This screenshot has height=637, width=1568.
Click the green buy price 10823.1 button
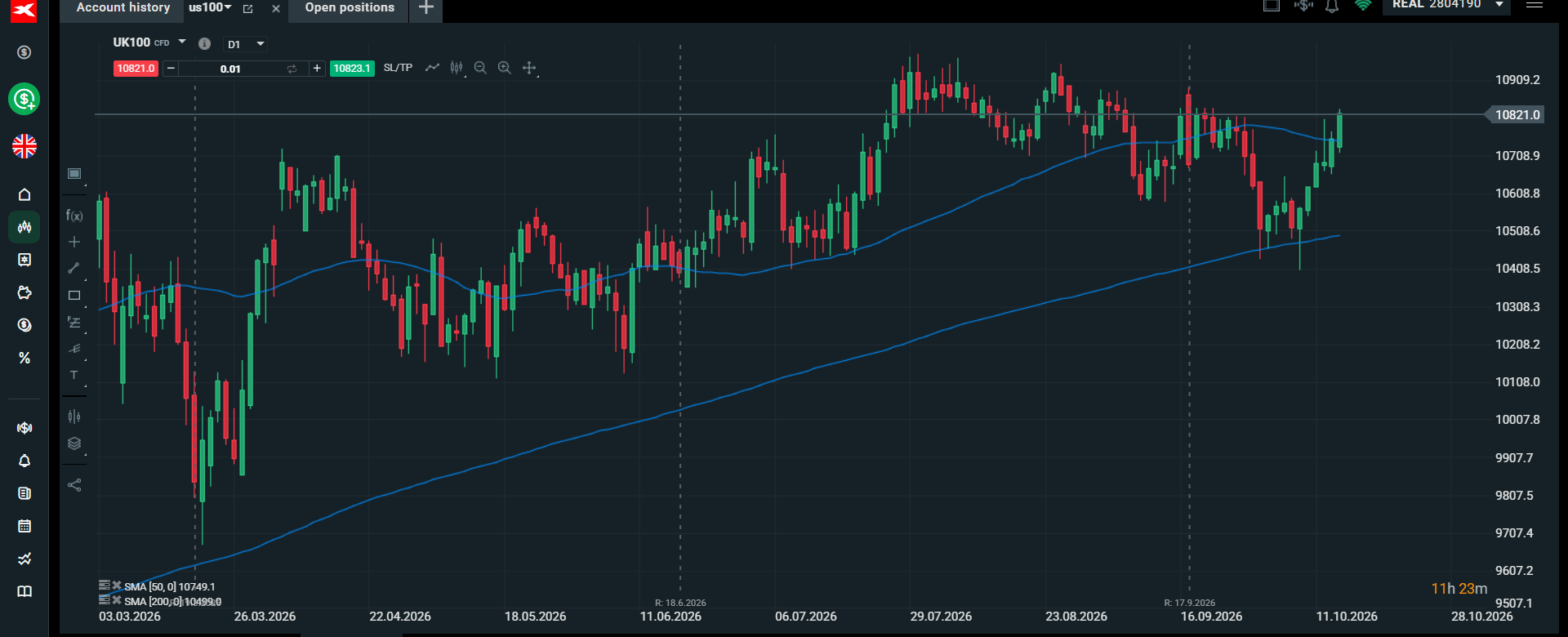(x=352, y=69)
